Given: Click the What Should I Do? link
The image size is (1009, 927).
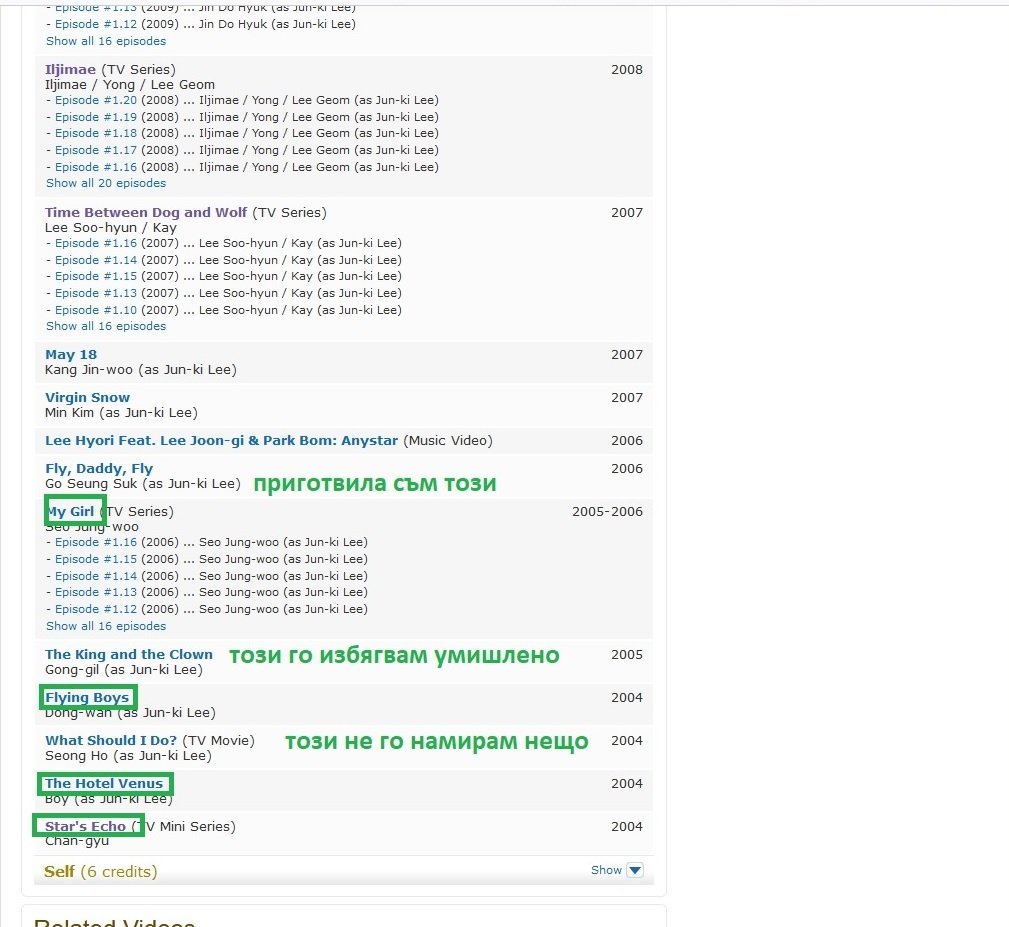Looking at the screenshot, I should (111, 741).
